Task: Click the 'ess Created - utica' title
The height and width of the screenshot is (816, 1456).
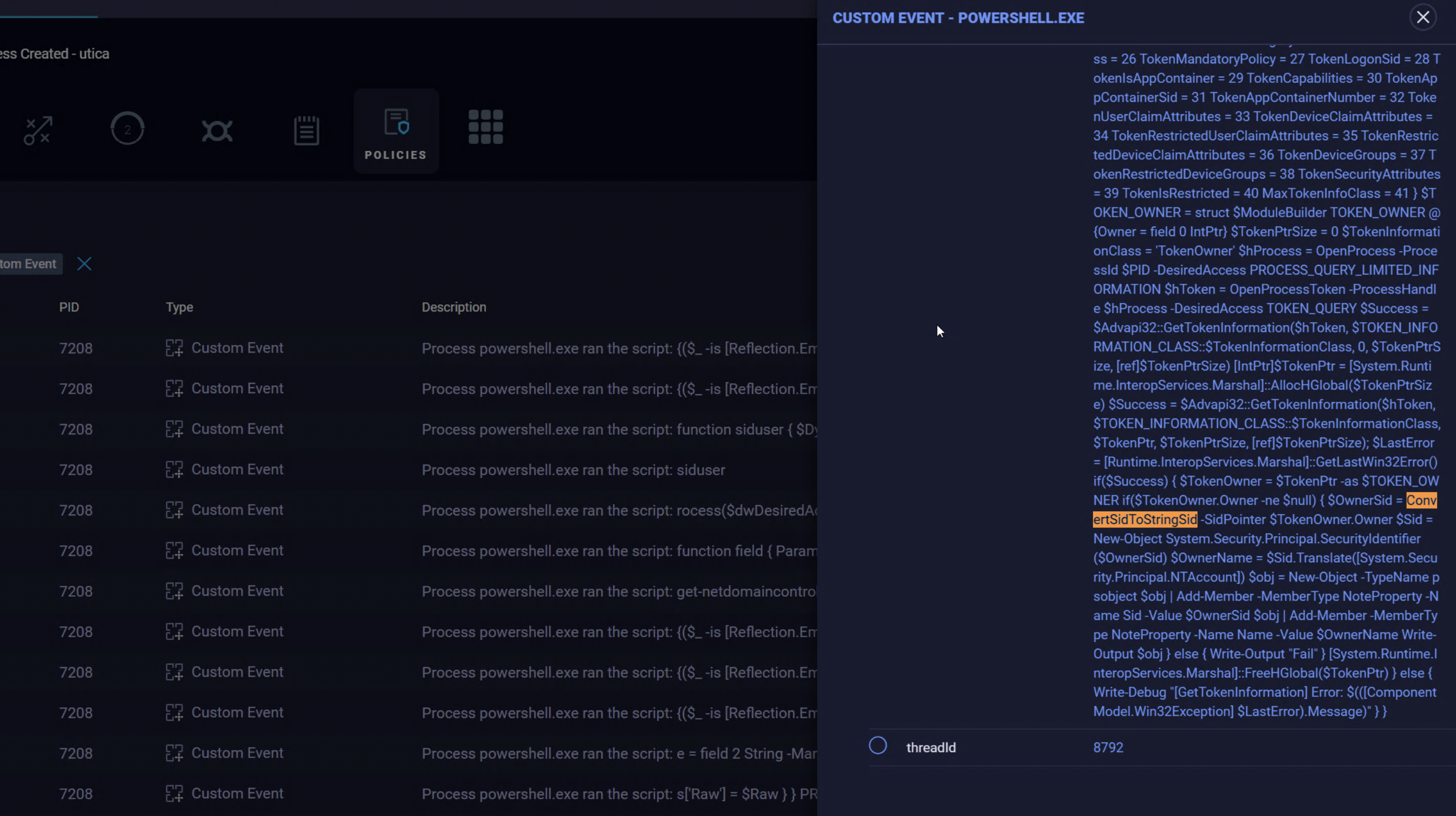Action: pos(55,54)
